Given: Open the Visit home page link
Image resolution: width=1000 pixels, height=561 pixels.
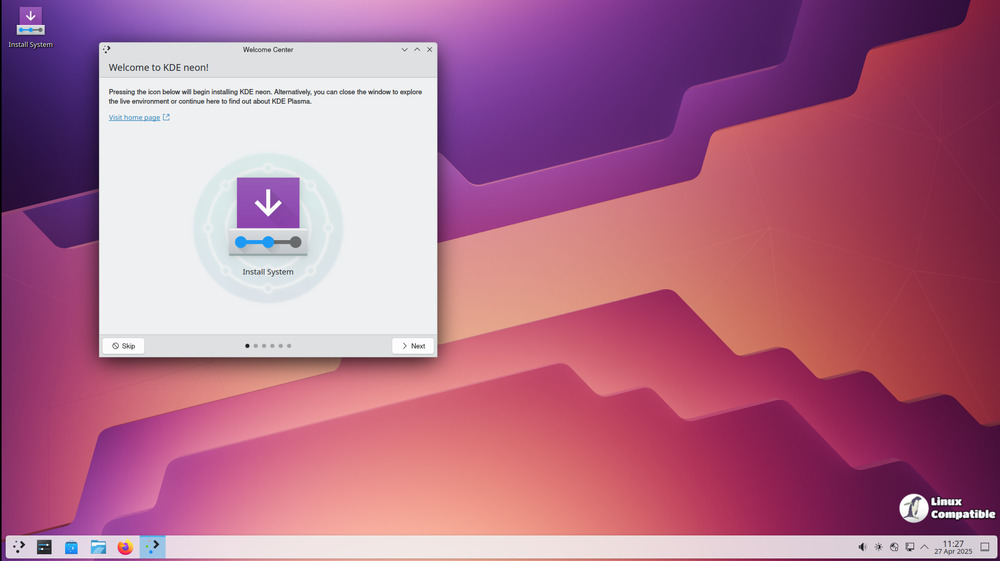Looking at the screenshot, I should [134, 118].
